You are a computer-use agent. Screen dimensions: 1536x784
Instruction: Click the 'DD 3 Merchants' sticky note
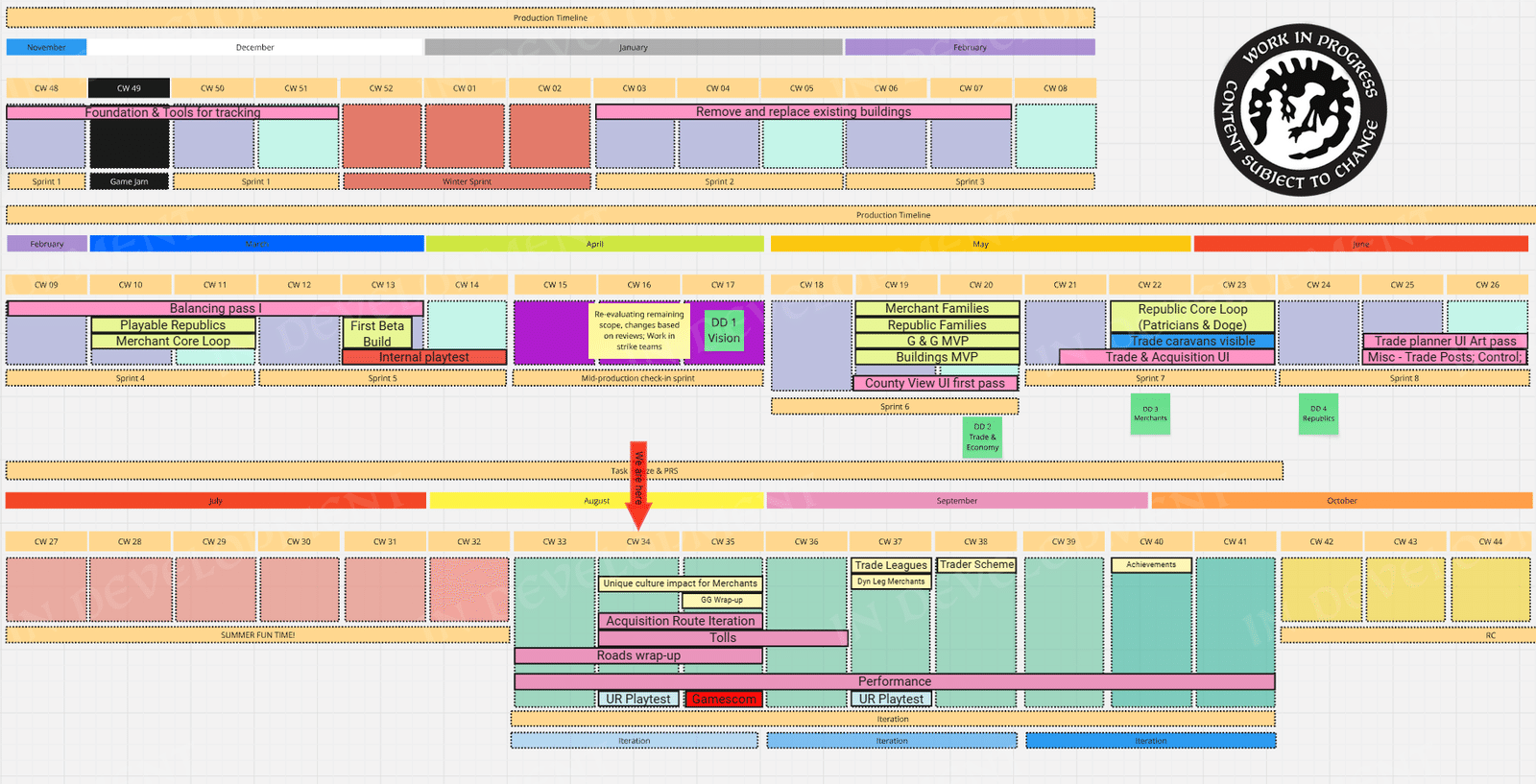coord(1150,414)
